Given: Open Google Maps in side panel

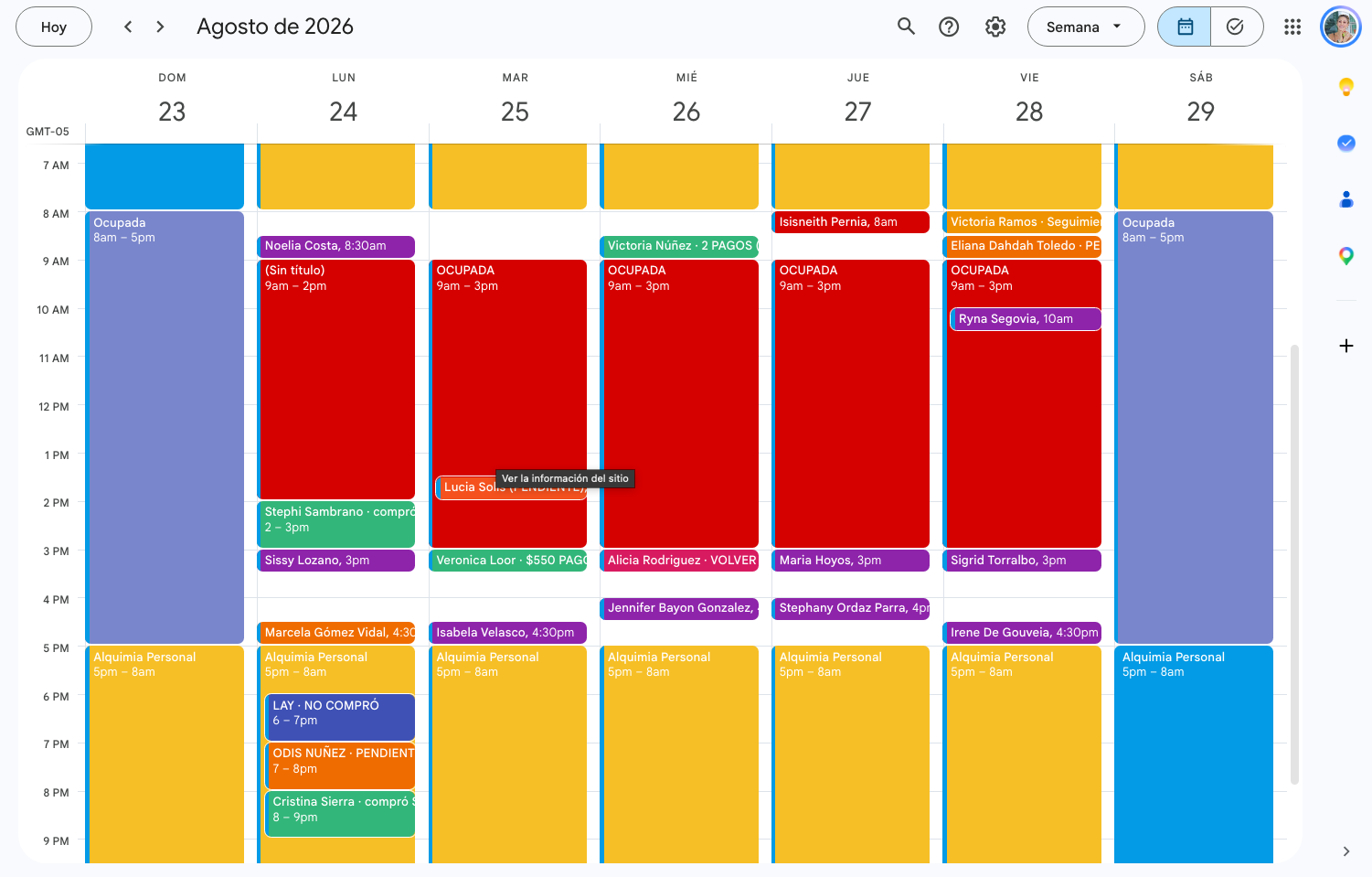Looking at the screenshot, I should click(x=1345, y=256).
